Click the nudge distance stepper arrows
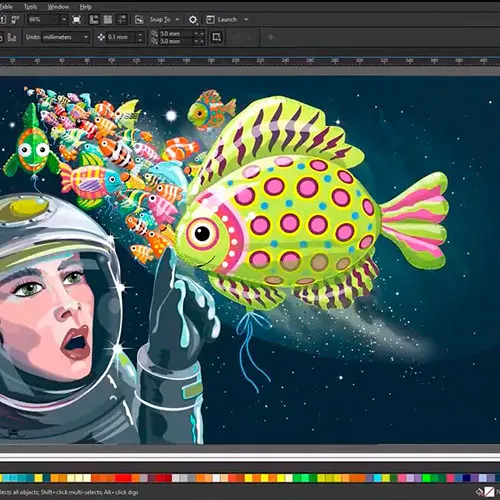Image resolution: width=500 pixels, height=500 pixels. click(x=140, y=37)
